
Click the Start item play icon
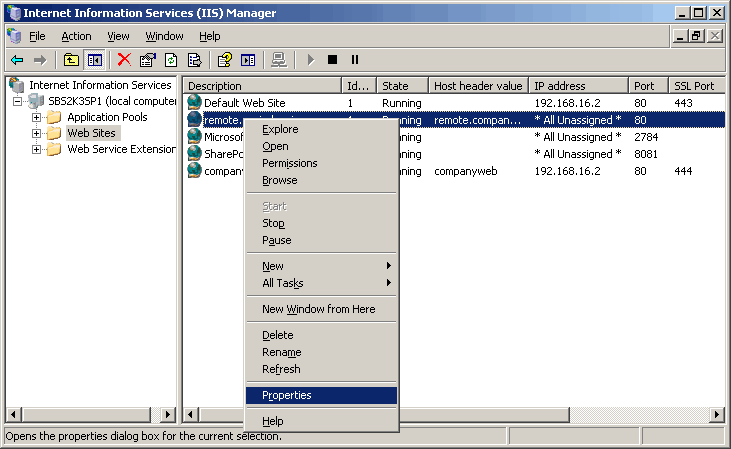(x=310, y=60)
